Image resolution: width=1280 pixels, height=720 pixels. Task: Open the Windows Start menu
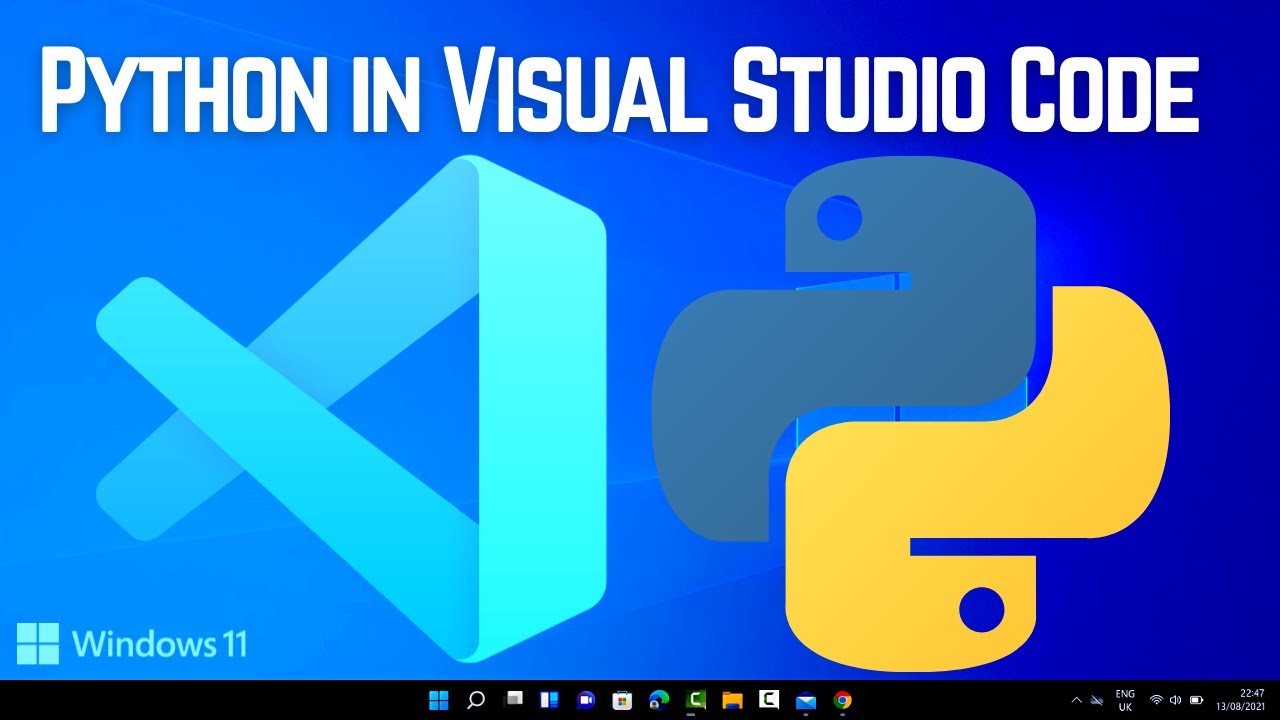pyautogui.click(x=439, y=700)
